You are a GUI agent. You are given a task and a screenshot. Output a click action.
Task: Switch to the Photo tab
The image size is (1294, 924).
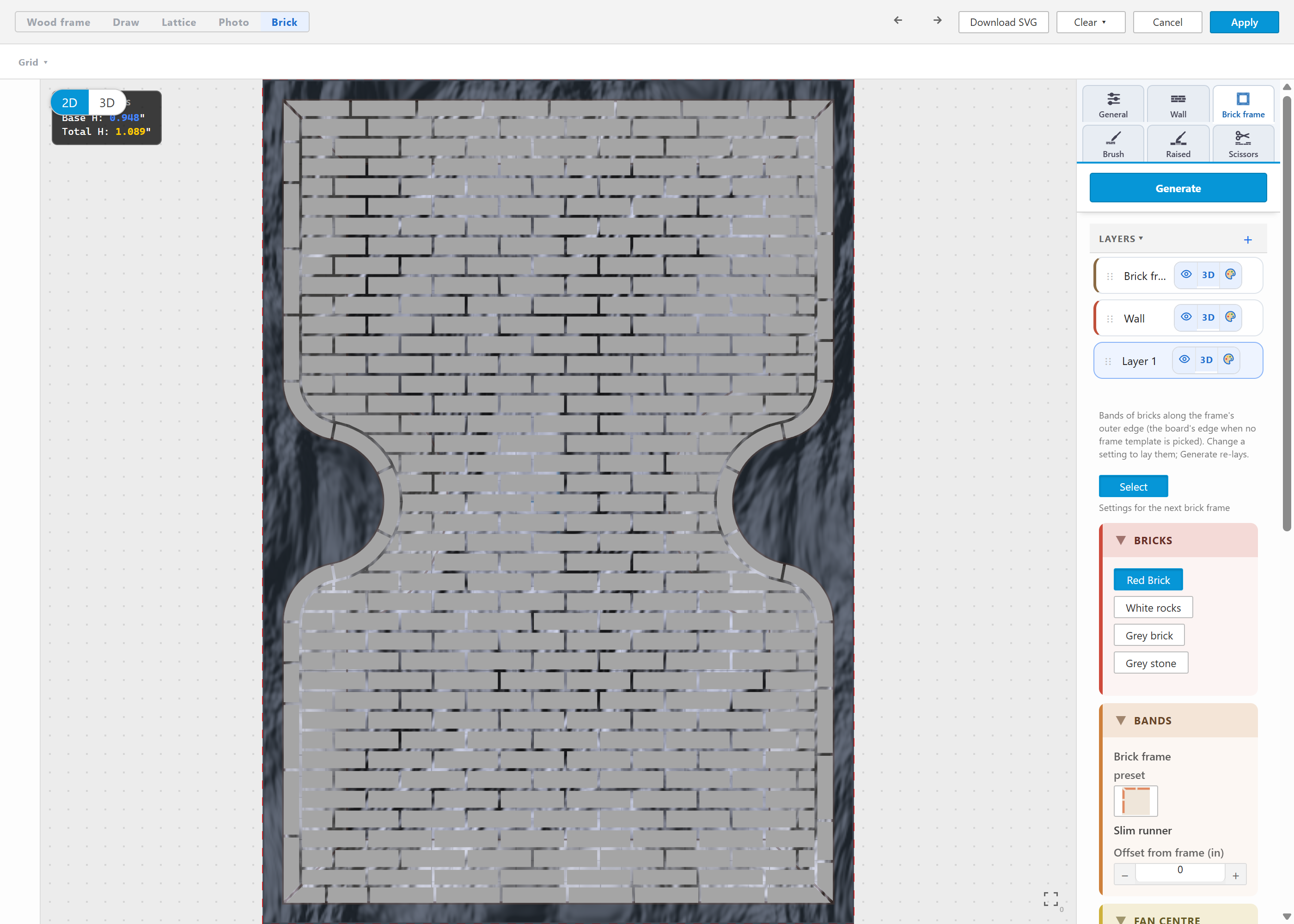(x=233, y=22)
